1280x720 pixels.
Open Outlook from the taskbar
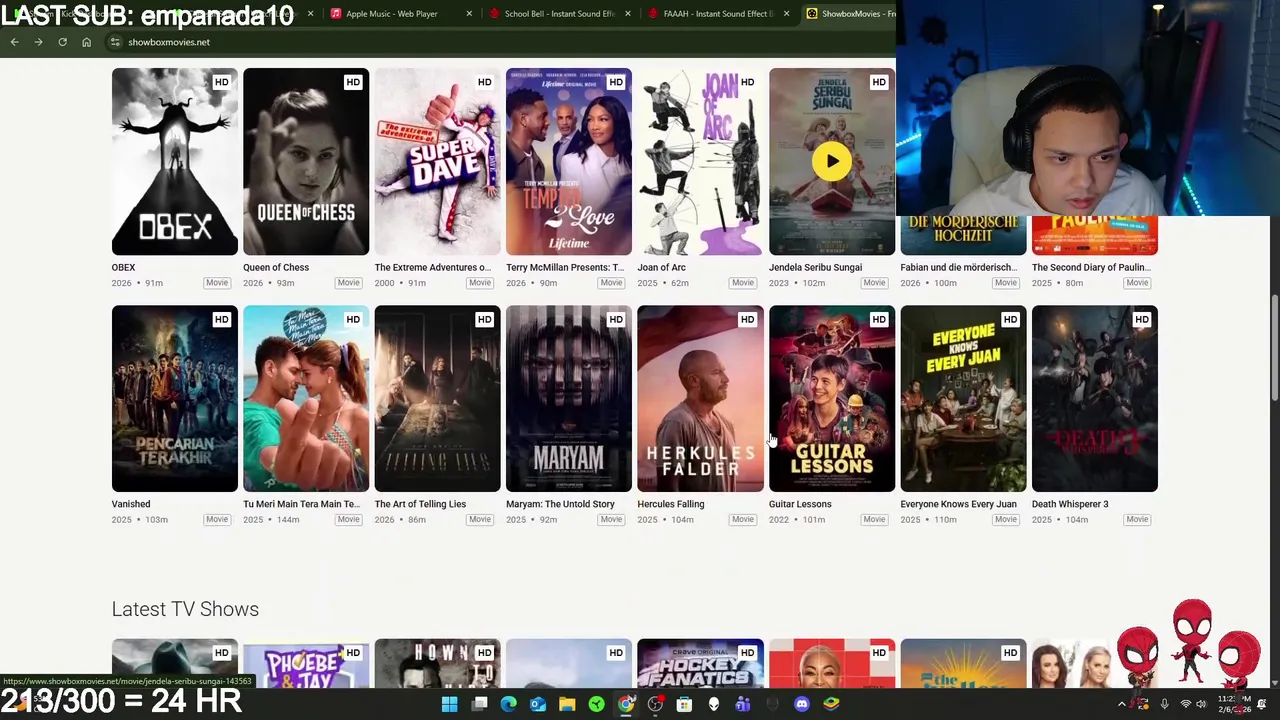(538, 704)
